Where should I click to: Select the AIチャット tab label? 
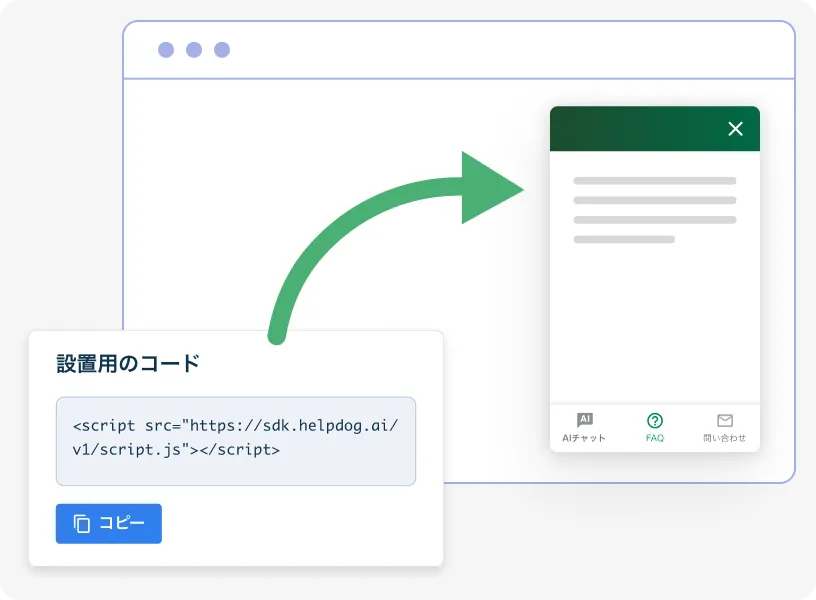(x=584, y=438)
